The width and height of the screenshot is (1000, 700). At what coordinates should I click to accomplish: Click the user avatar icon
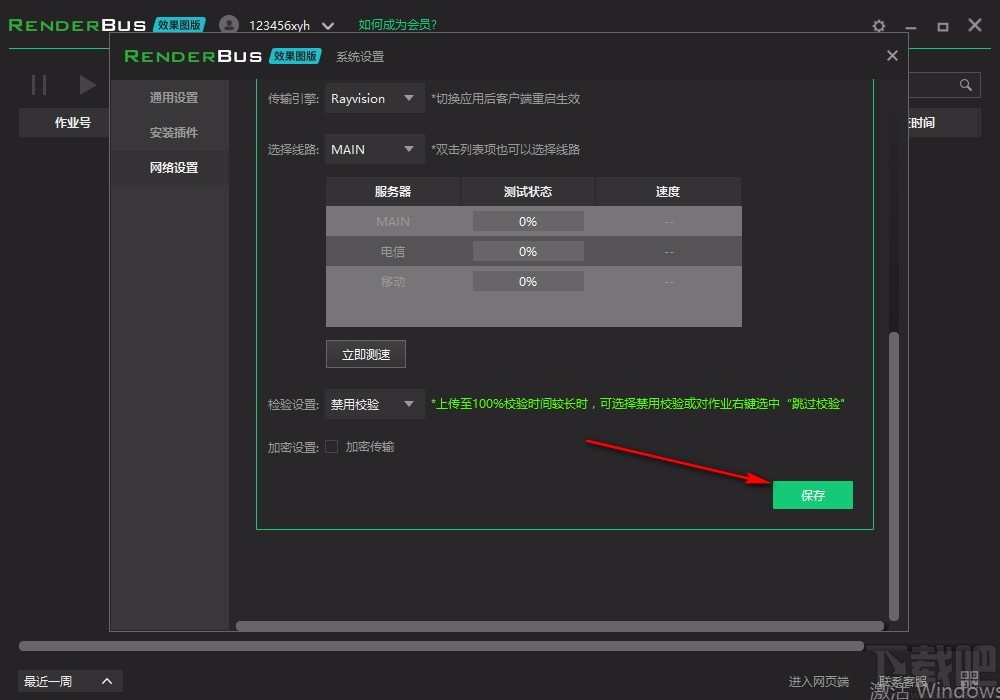click(228, 25)
